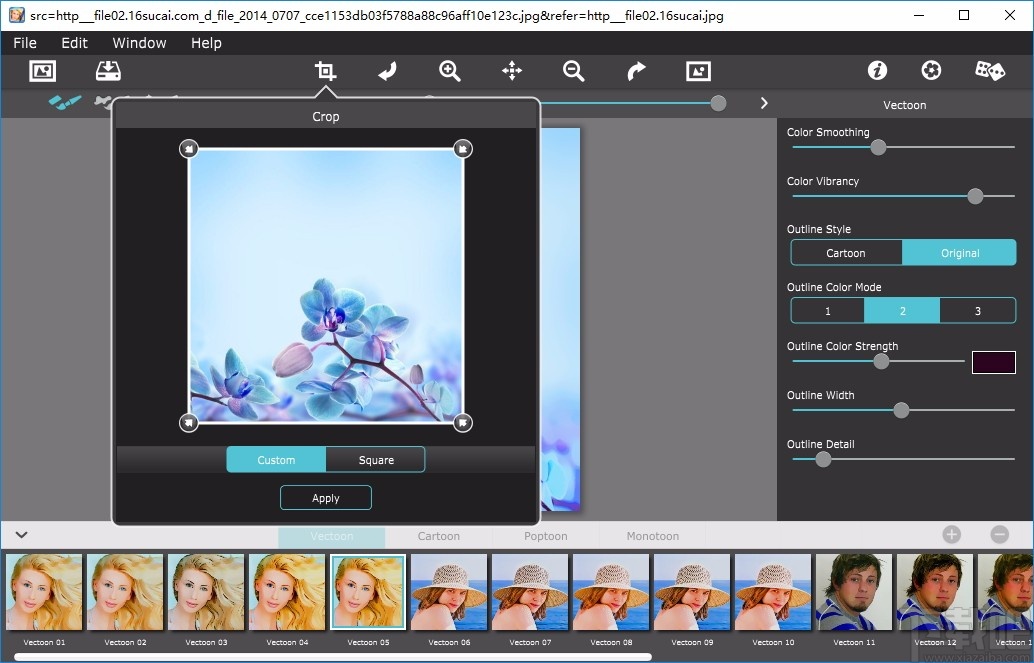Click the zoom out magnifier

[573, 71]
